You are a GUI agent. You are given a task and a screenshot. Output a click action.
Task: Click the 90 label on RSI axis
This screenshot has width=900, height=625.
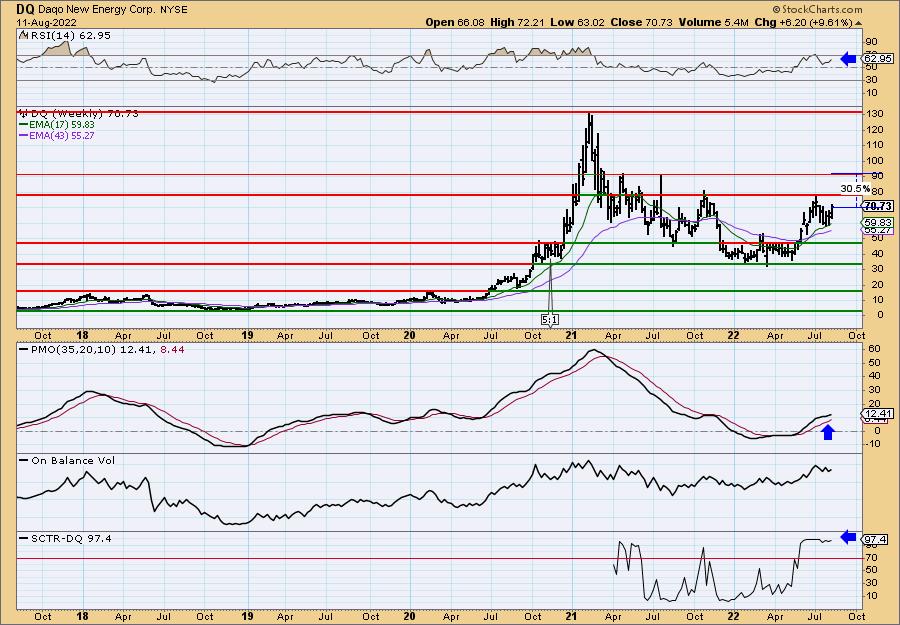(x=870, y=42)
